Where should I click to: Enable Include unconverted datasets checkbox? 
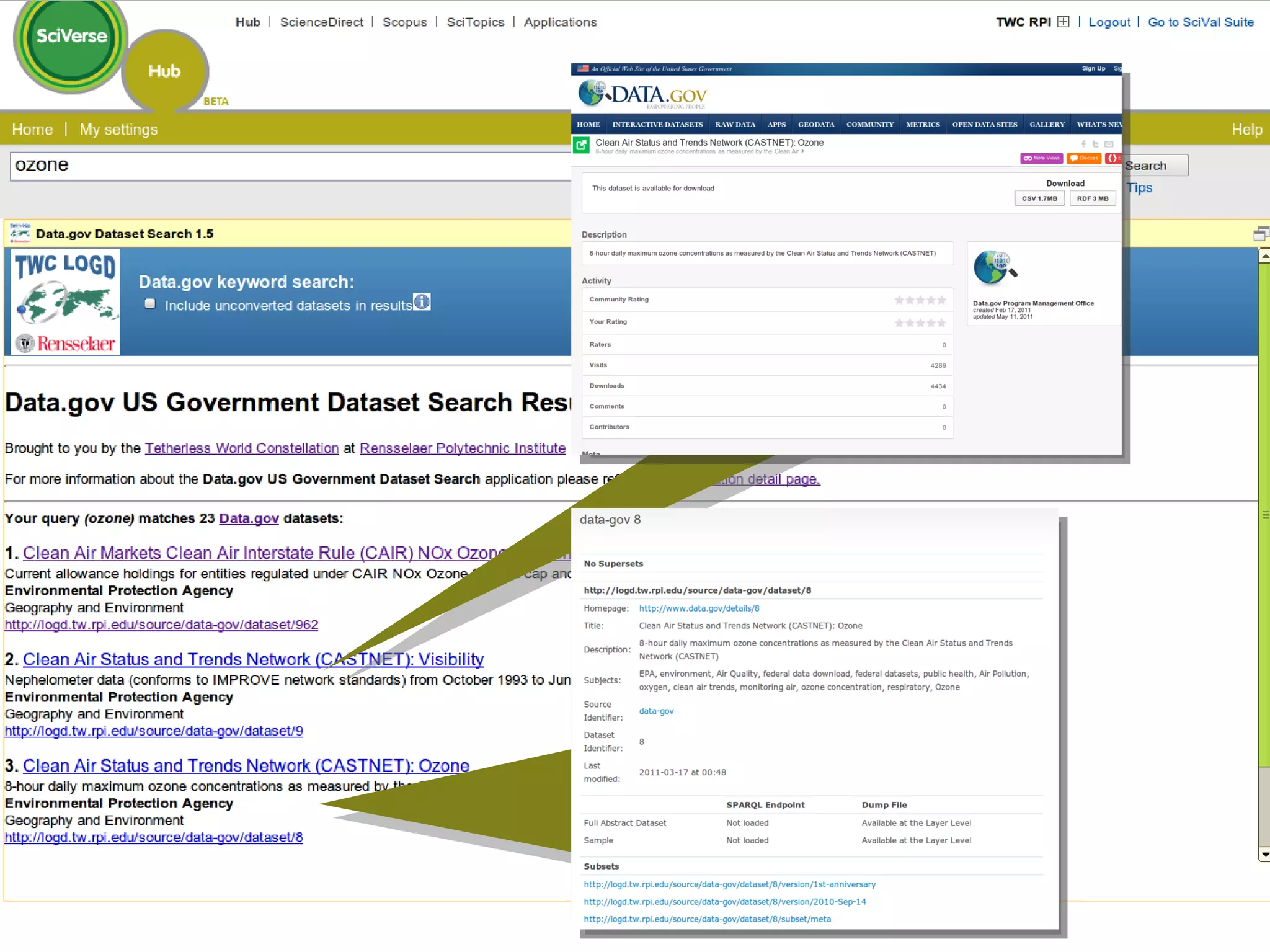(149, 304)
